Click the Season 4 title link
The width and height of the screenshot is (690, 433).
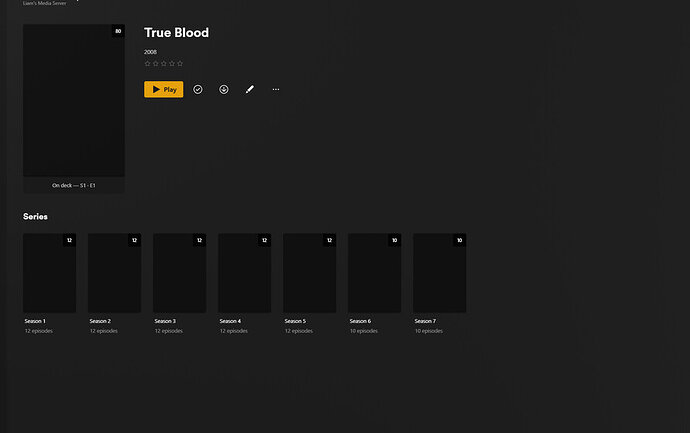point(230,321)
